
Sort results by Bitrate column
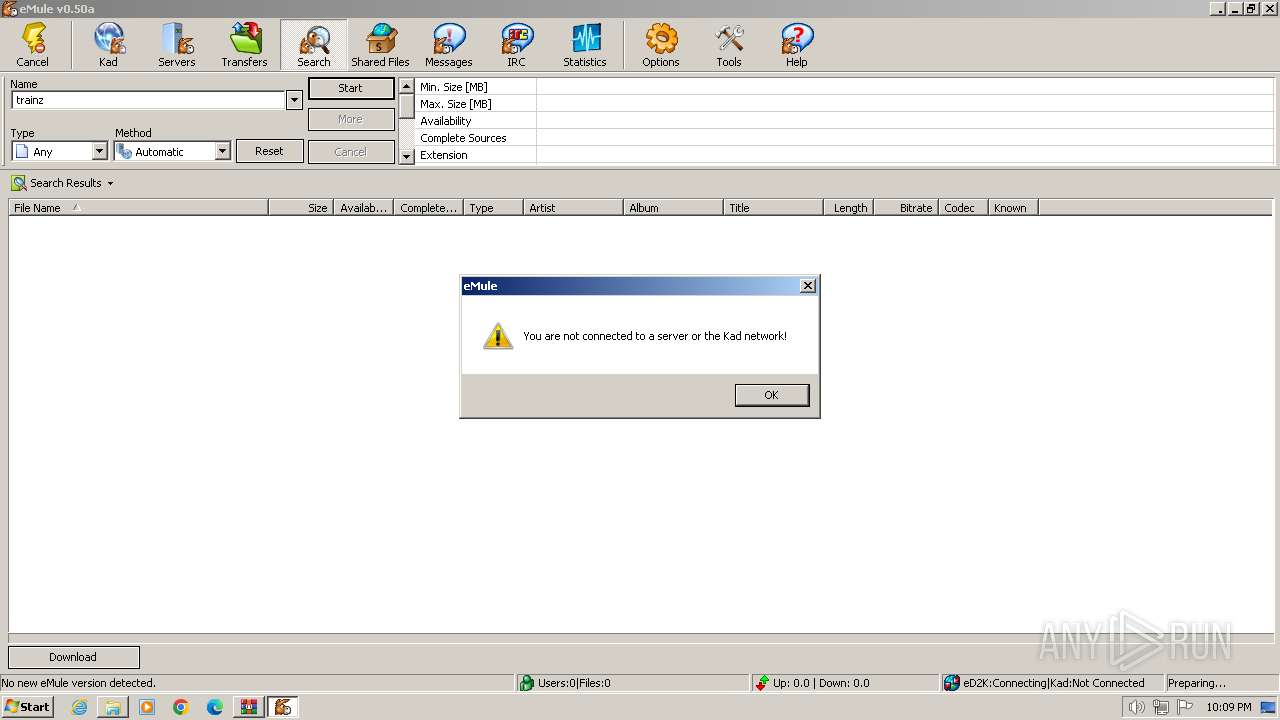[906, 208]
